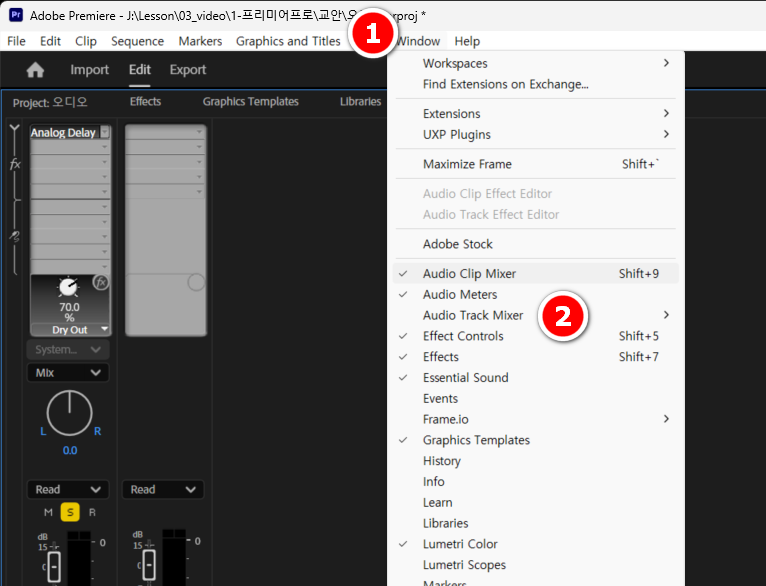The image size is (766, 586).
Task: Adjust the first track volume fader
Action: (54, 566)
